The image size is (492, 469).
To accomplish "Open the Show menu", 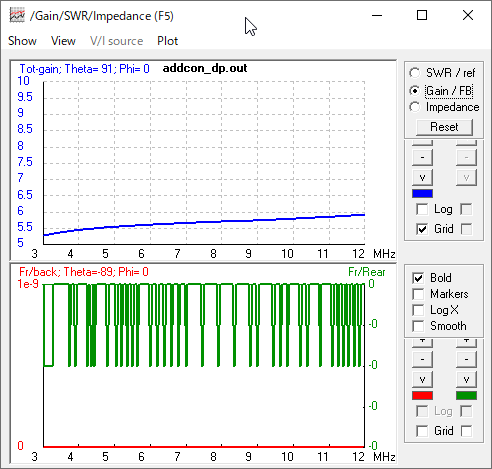I will pos(22,41).
